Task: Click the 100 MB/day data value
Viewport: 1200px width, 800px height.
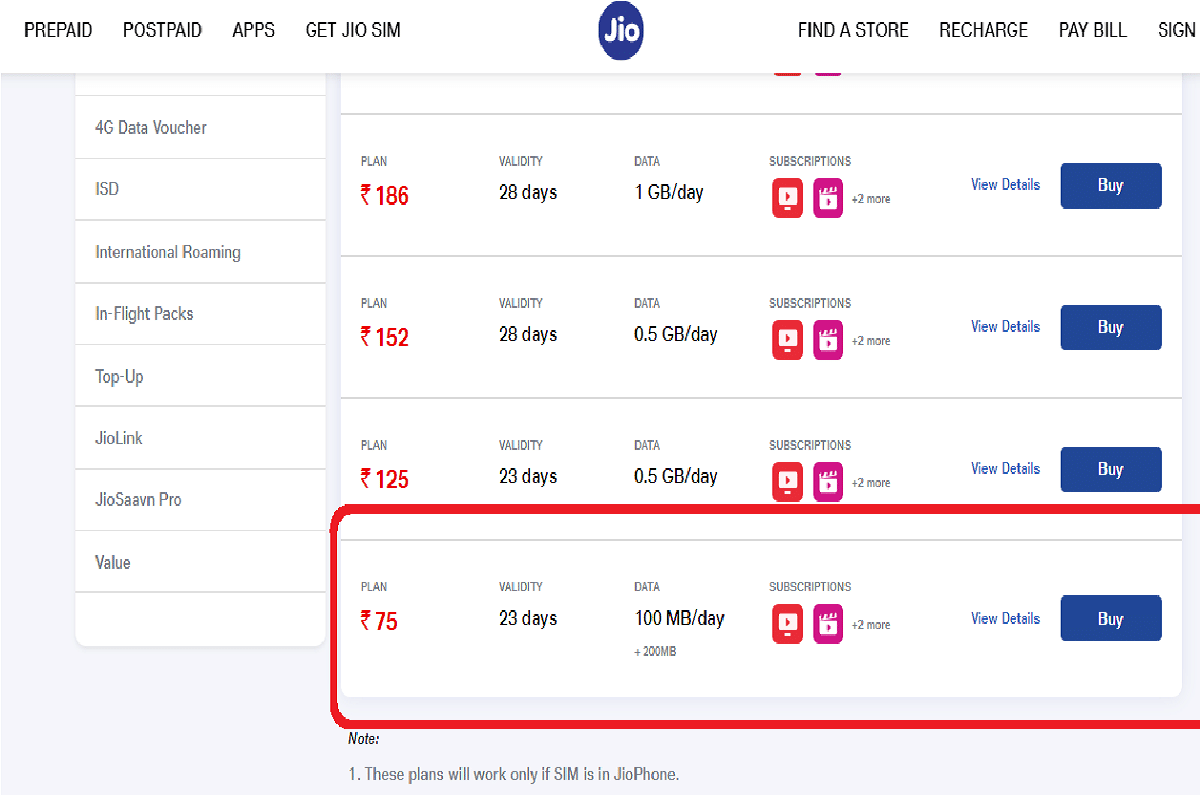Action: tap(680, 619)
